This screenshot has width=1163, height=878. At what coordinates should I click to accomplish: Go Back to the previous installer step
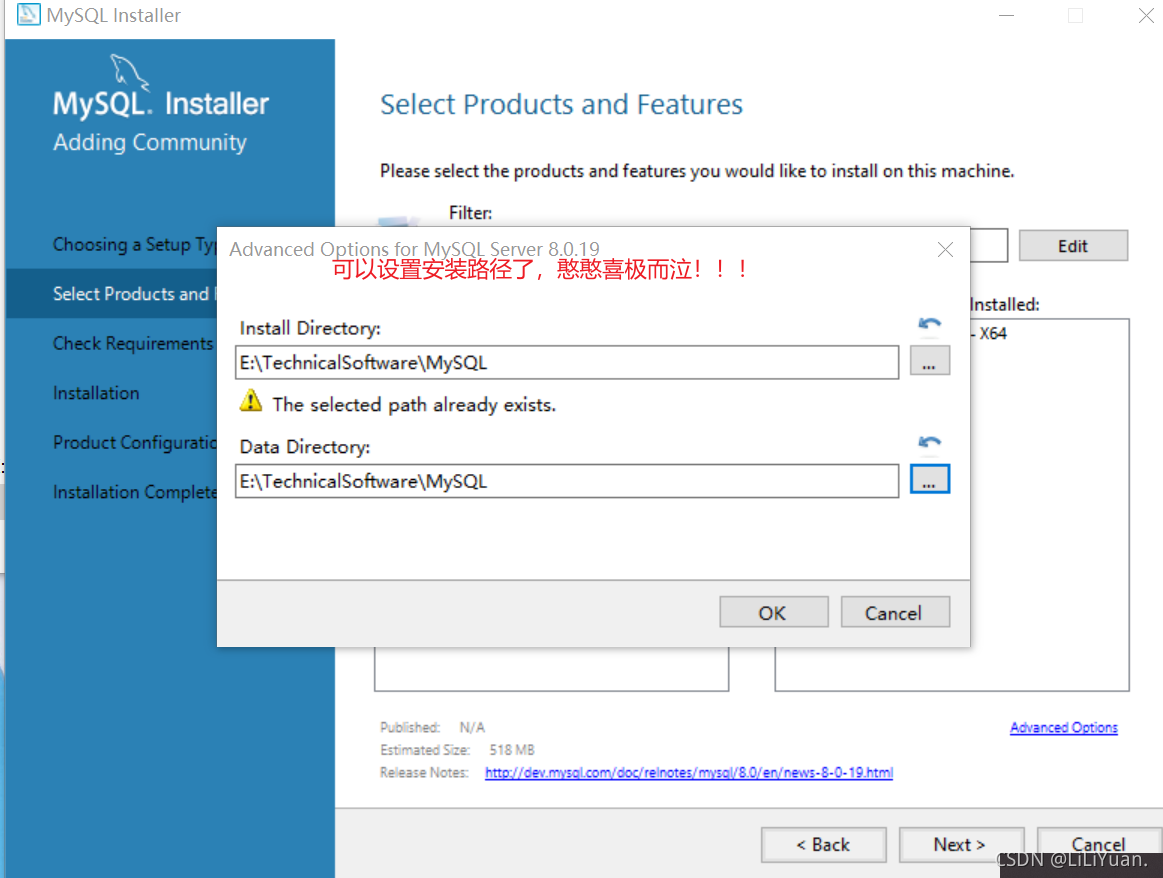823,845
